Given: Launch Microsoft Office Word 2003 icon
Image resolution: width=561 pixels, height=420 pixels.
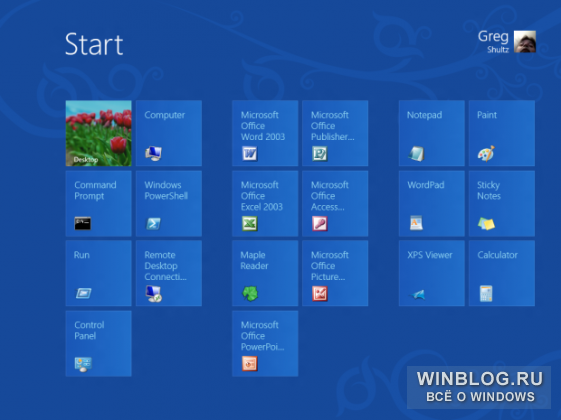Looking at the screenshot, I should 249,154.
